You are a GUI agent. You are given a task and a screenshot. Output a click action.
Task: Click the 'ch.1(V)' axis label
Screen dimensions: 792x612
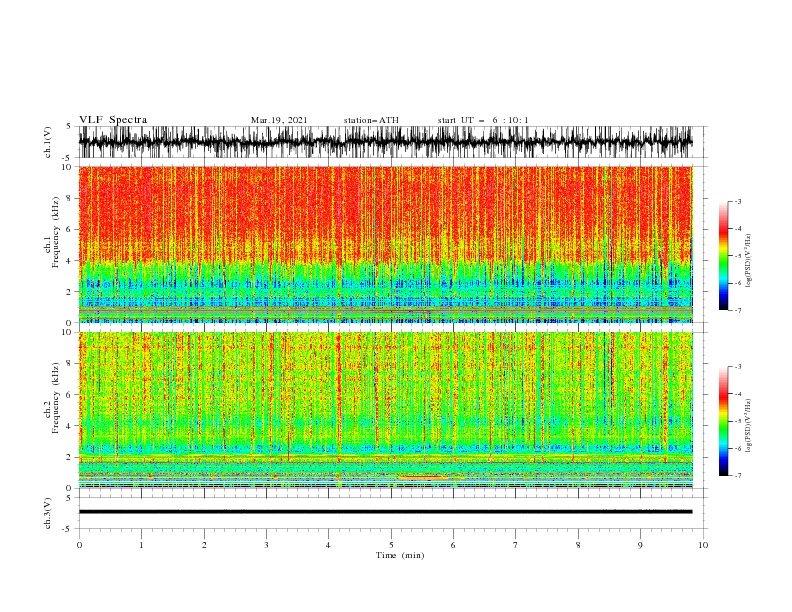click(x=48, y=142)
